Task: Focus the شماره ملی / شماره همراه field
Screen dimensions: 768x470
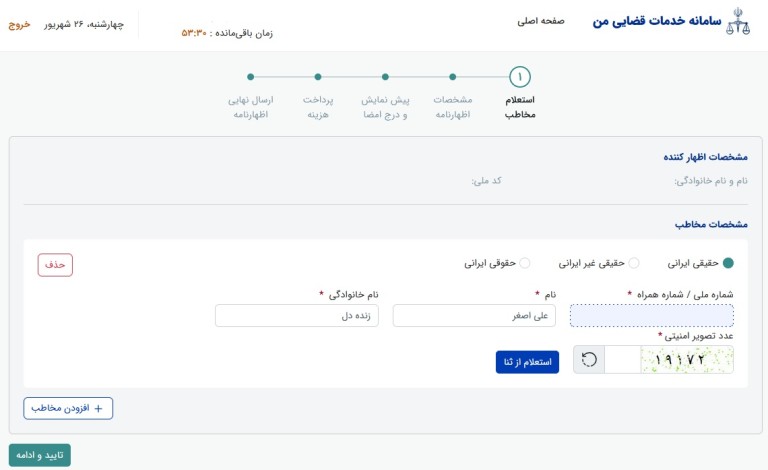Action: pos(651,316)
